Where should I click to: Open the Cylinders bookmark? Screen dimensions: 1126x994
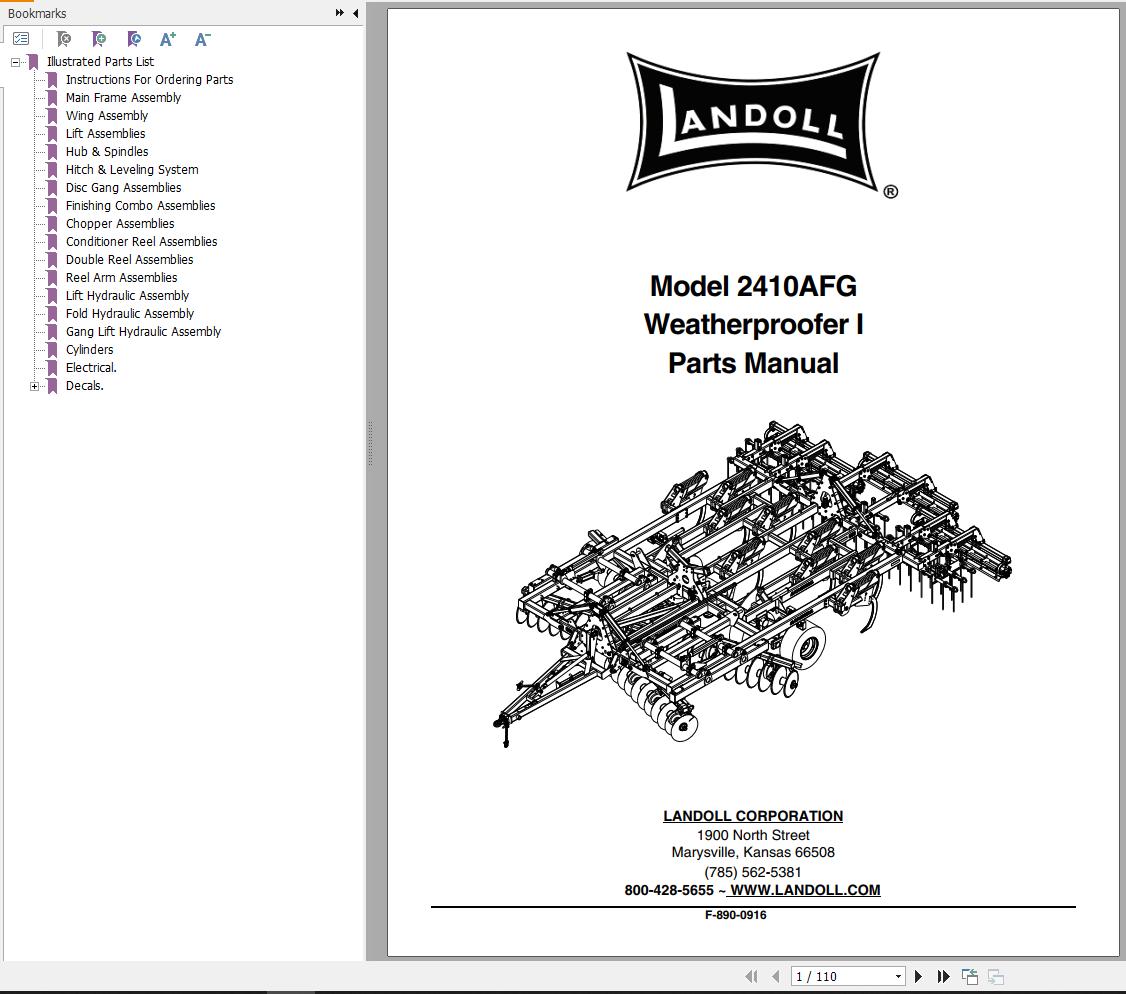[x=90, y=349]
